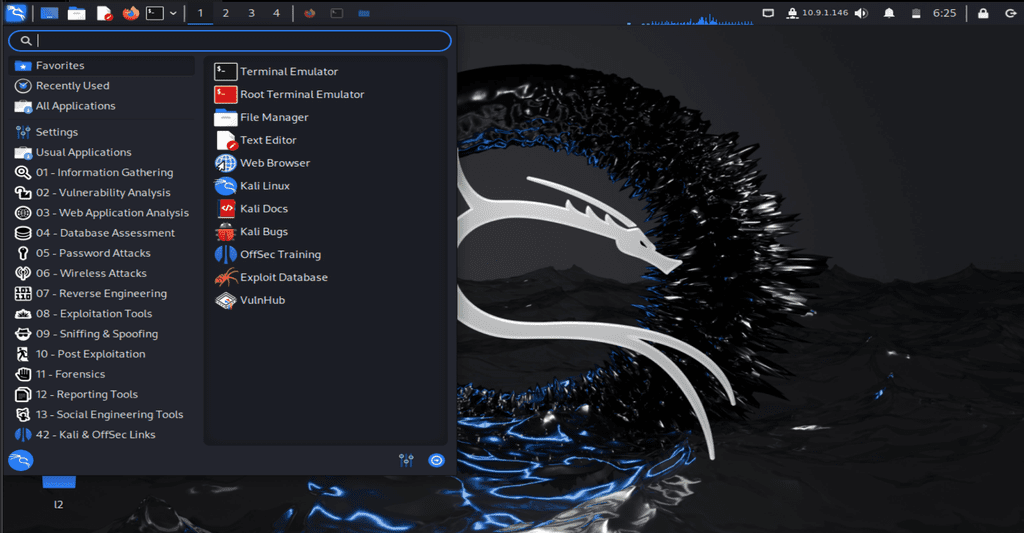Open 12 - Reporting Tools category
Screen dimensions: 1024x533
click(103, 395)
